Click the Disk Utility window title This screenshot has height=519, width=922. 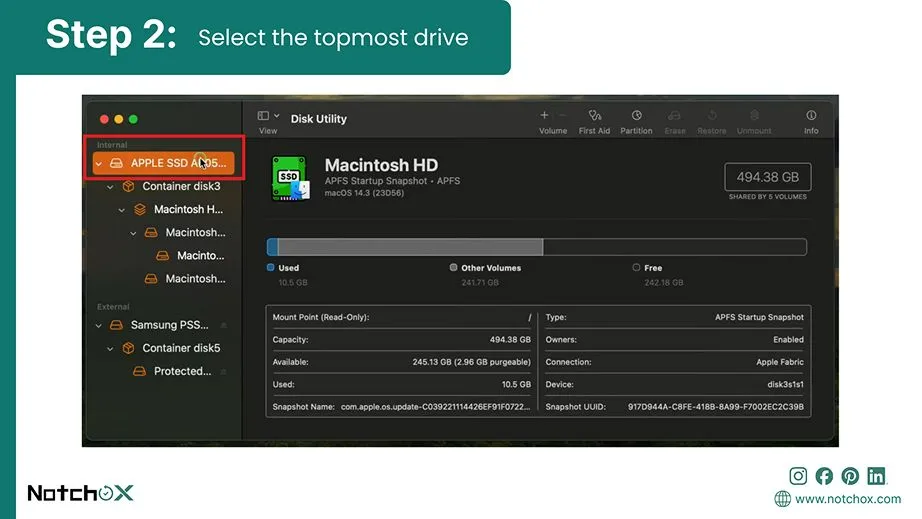(319, 119)
